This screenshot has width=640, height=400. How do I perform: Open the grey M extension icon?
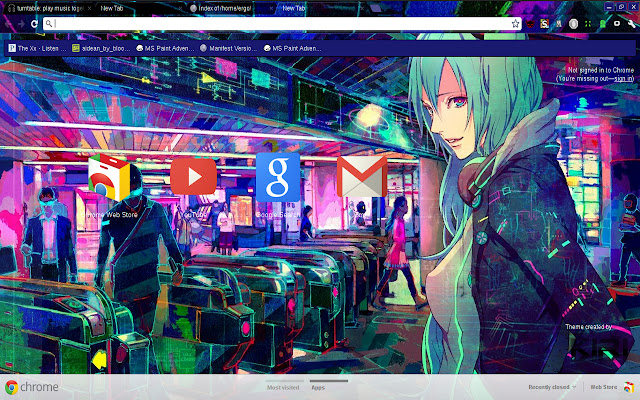point(559,24)
